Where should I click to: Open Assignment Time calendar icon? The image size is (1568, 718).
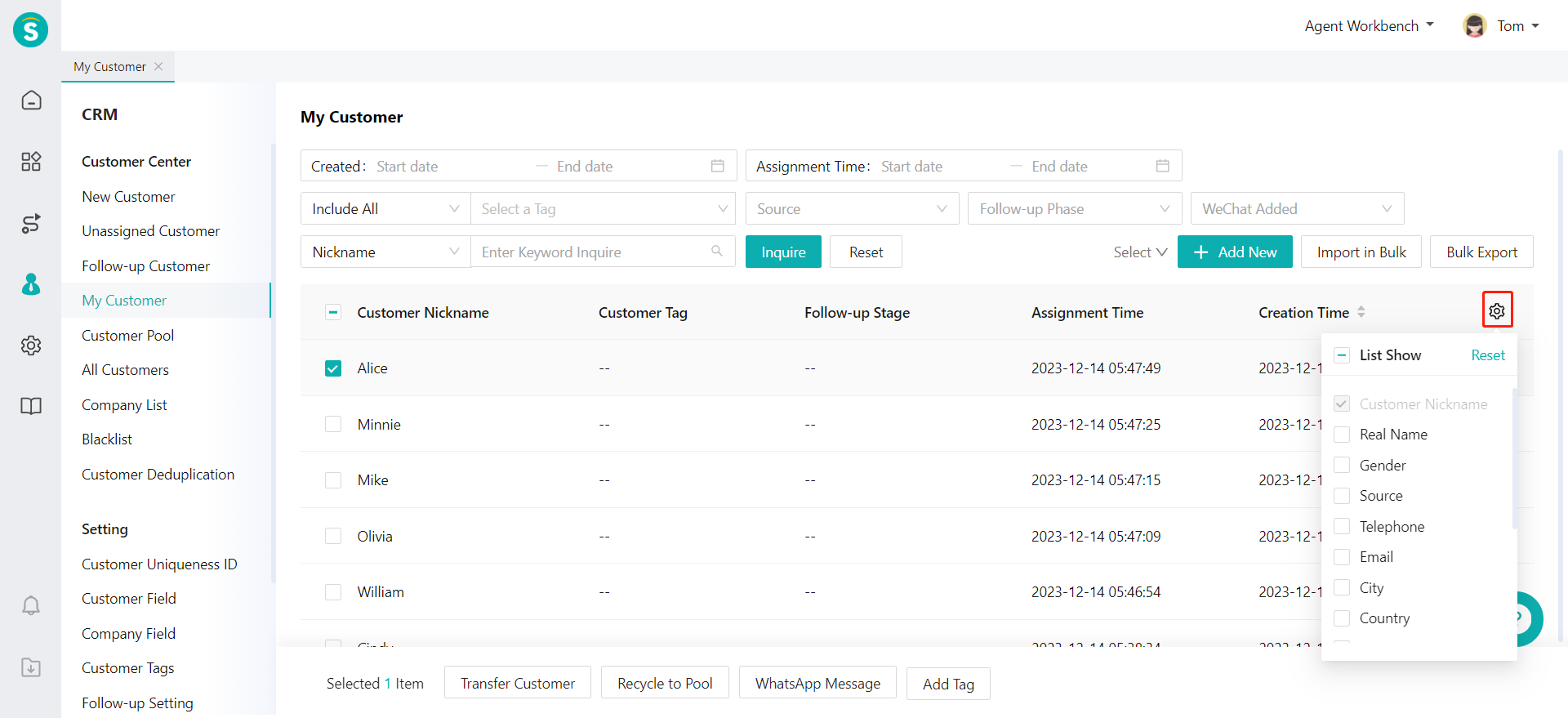1163,166
